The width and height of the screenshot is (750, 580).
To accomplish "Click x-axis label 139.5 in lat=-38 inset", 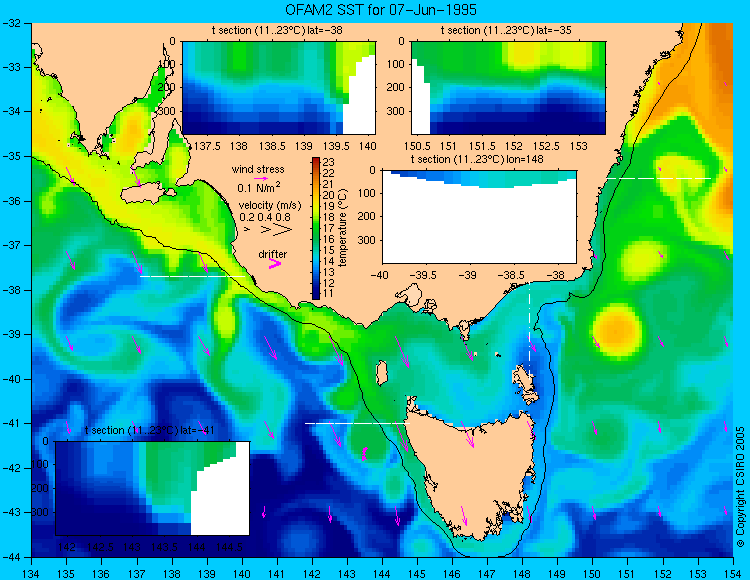I will 337,146.
